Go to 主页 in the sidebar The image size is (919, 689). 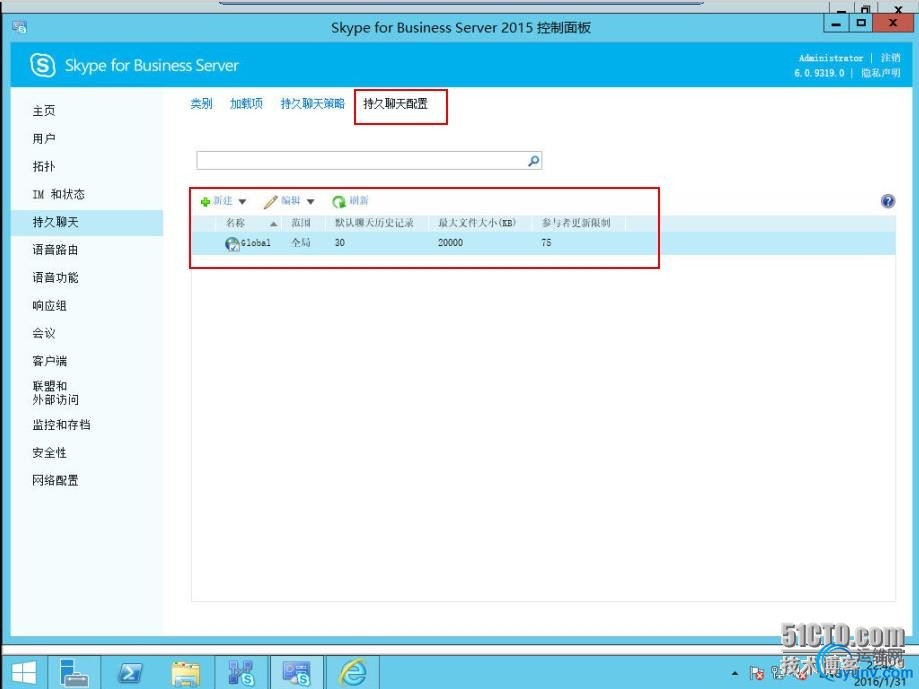point(44,111)
